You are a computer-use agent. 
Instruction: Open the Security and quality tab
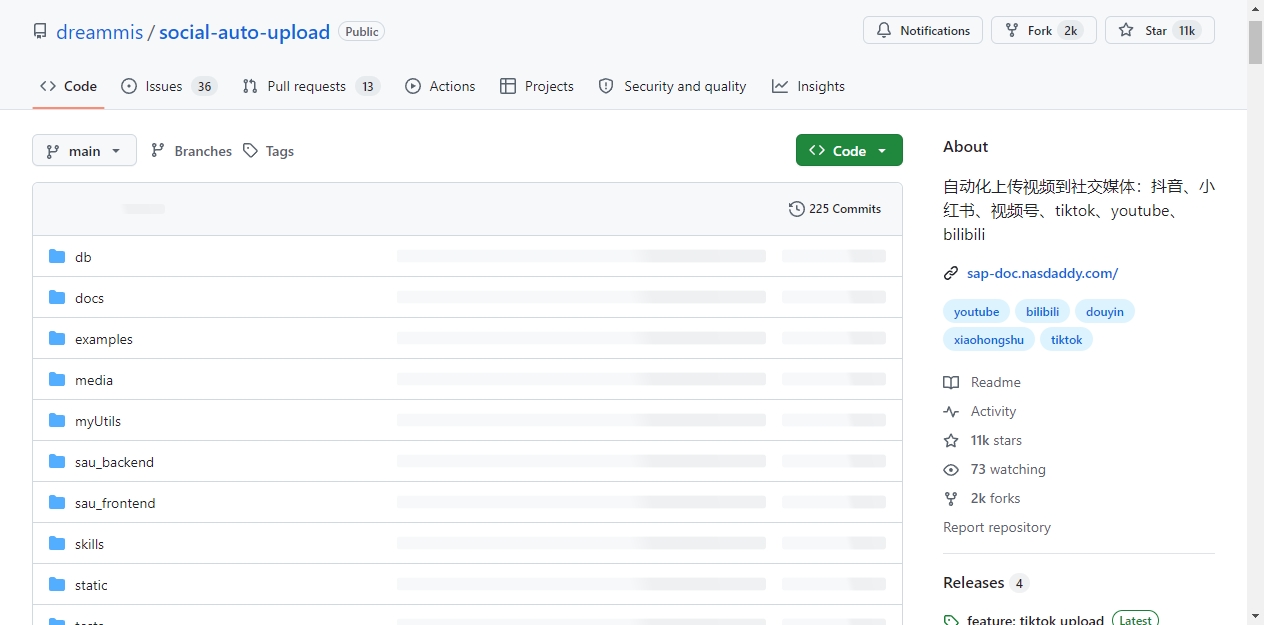point(672,86)
